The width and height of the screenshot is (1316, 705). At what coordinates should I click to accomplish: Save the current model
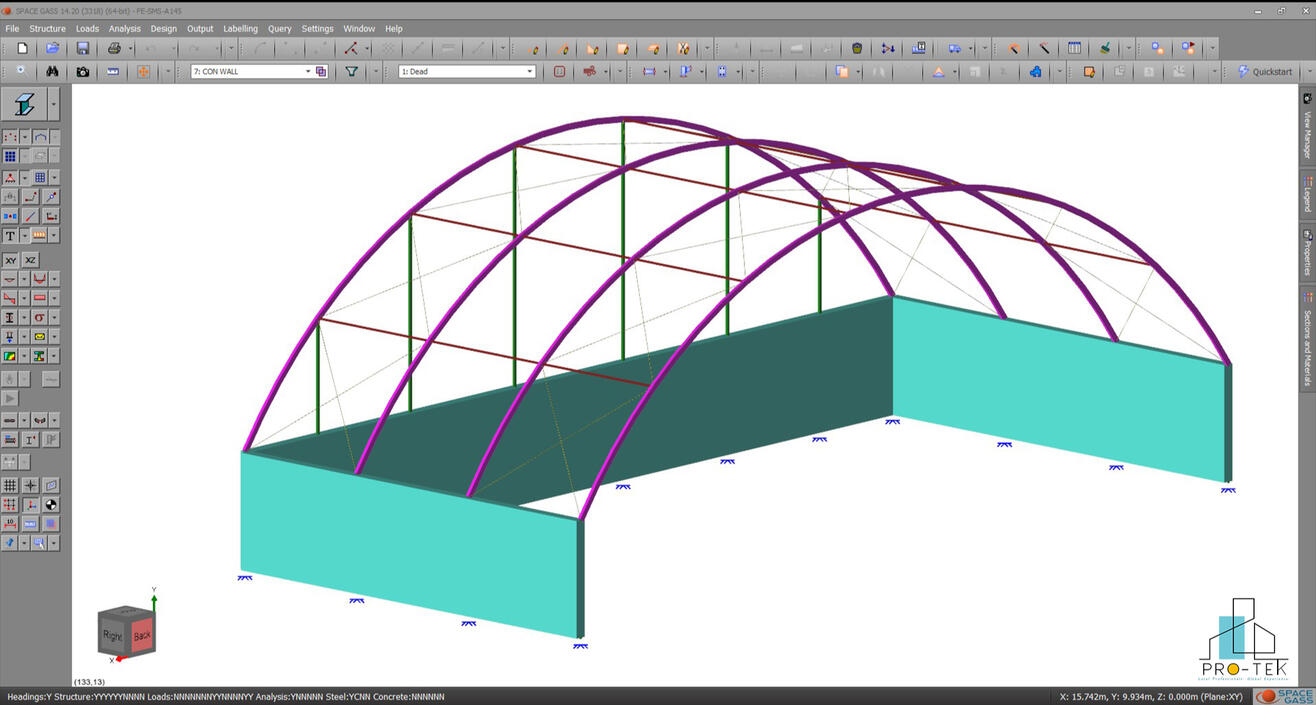coord(82,48)
